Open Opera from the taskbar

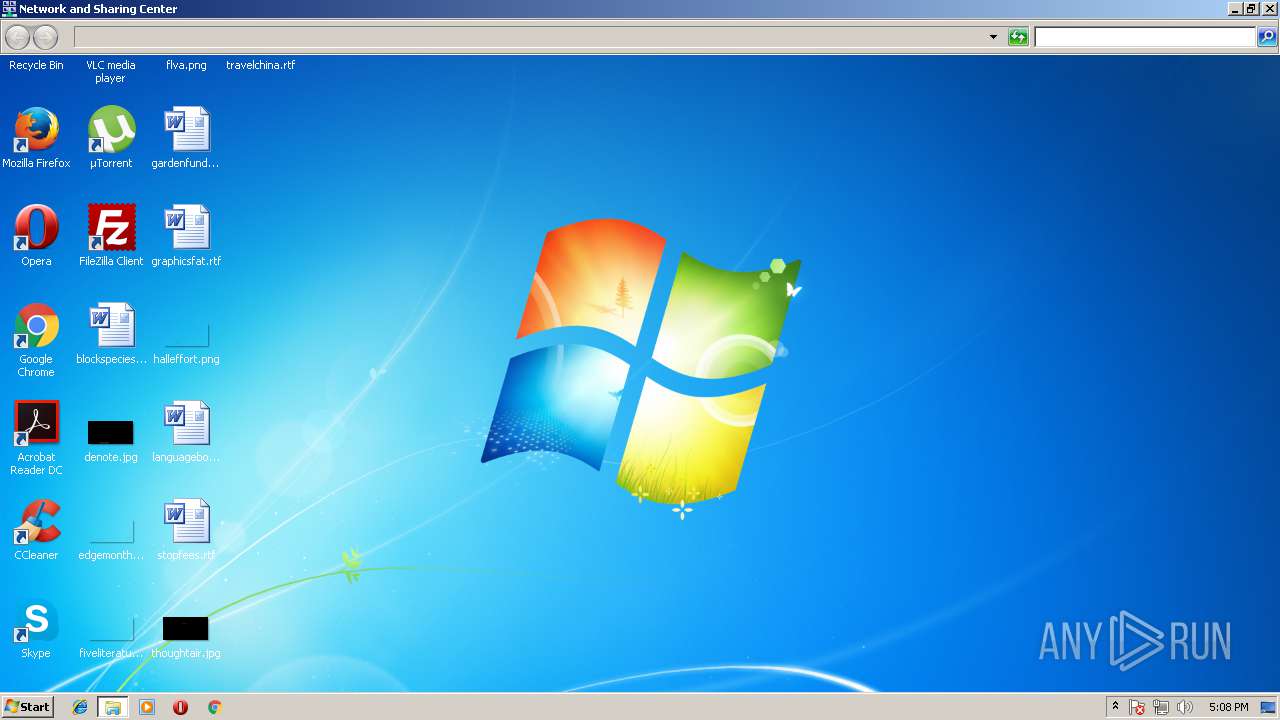(x=180, y=707)
